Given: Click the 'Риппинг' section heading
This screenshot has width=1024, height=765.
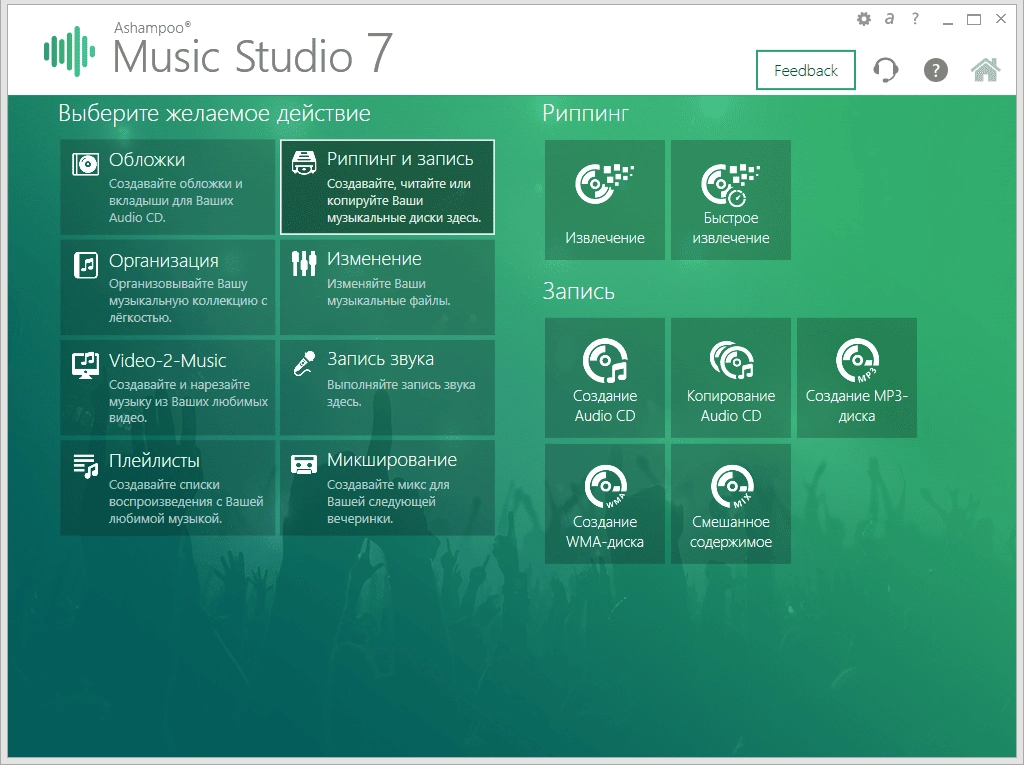Looking at the screenshot, I should click(x=586, y=114).
